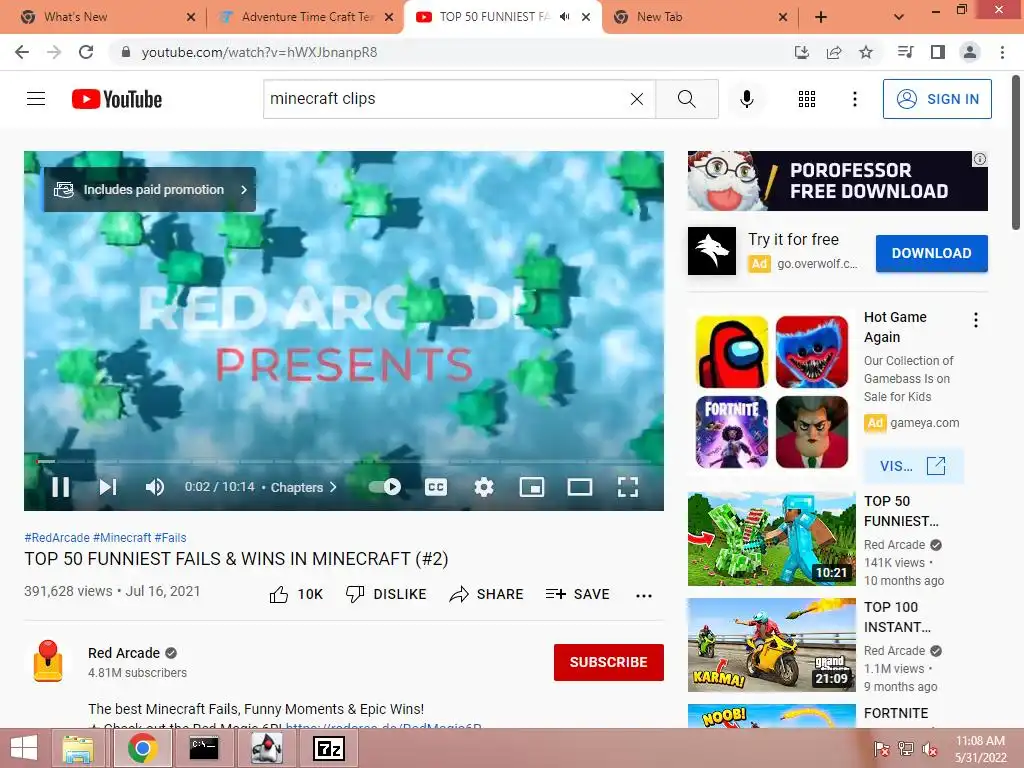The width and height of the screenshot is (1024, 768).
Task: Open 7-Zip from the taskbar
Action: pos(329,748)
